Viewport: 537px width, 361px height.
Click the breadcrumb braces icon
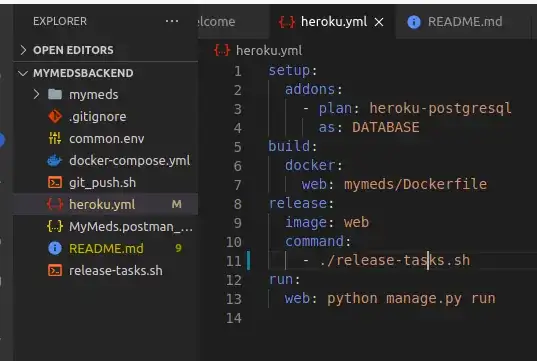point(222,51)
